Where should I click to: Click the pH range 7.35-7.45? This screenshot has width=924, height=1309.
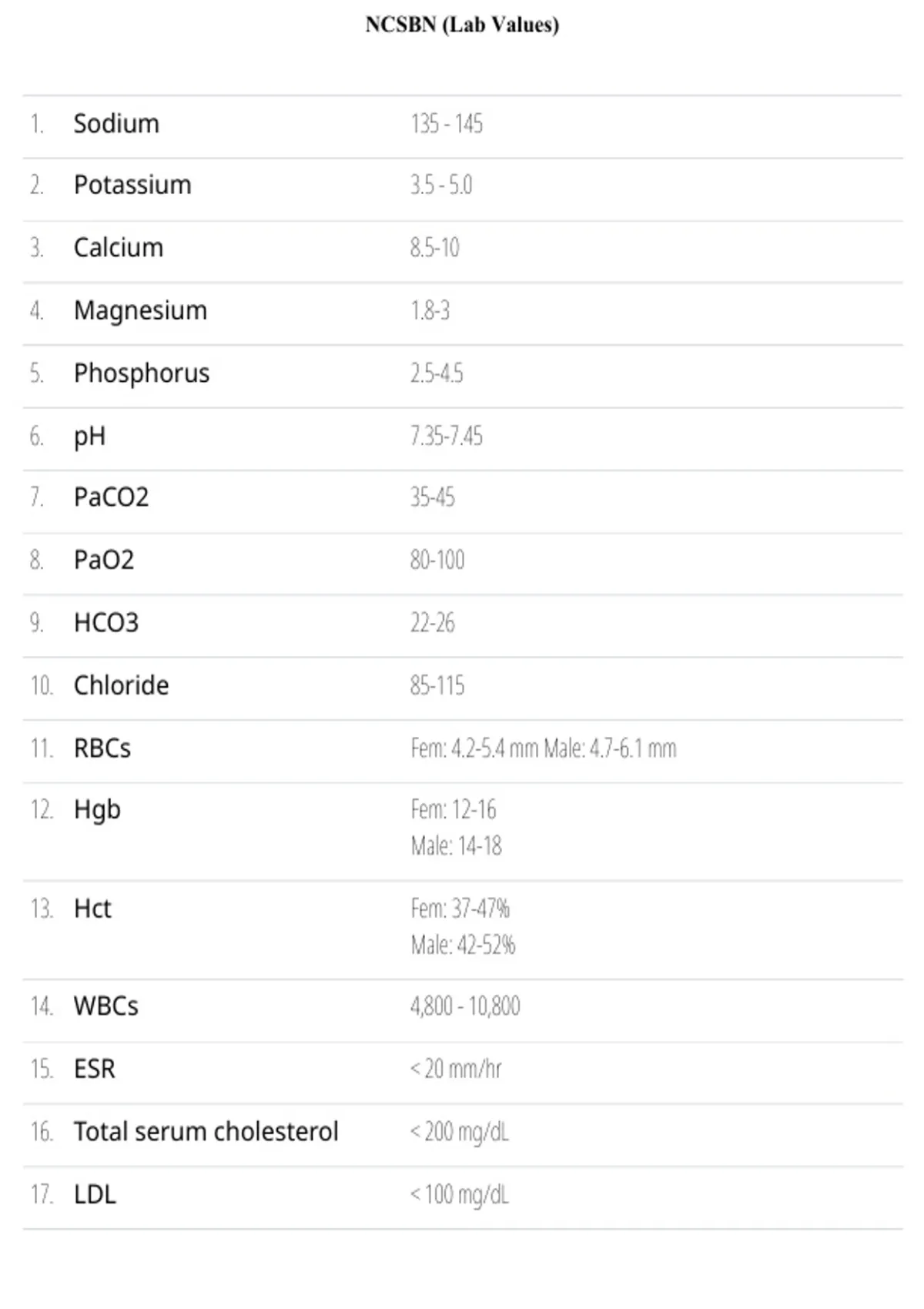(x=447, y=436)
